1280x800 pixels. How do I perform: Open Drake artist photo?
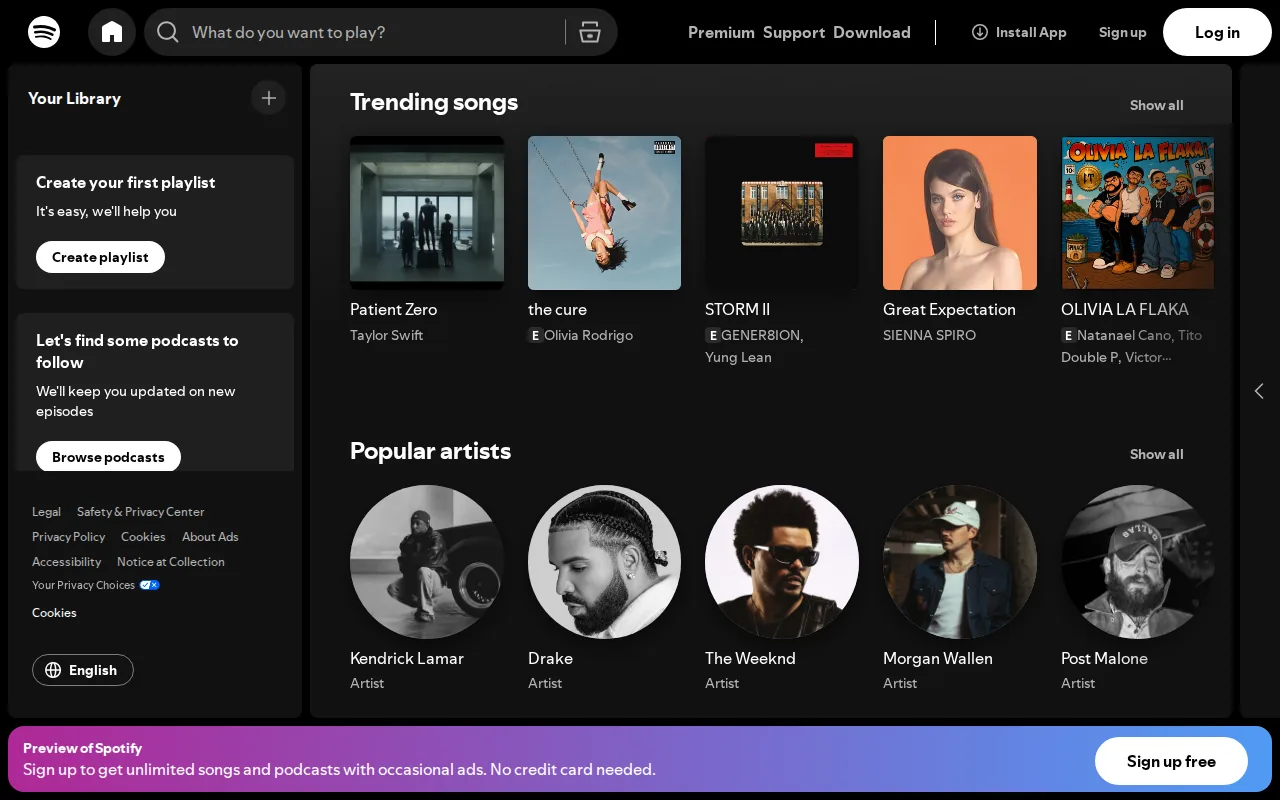point(605,562)
